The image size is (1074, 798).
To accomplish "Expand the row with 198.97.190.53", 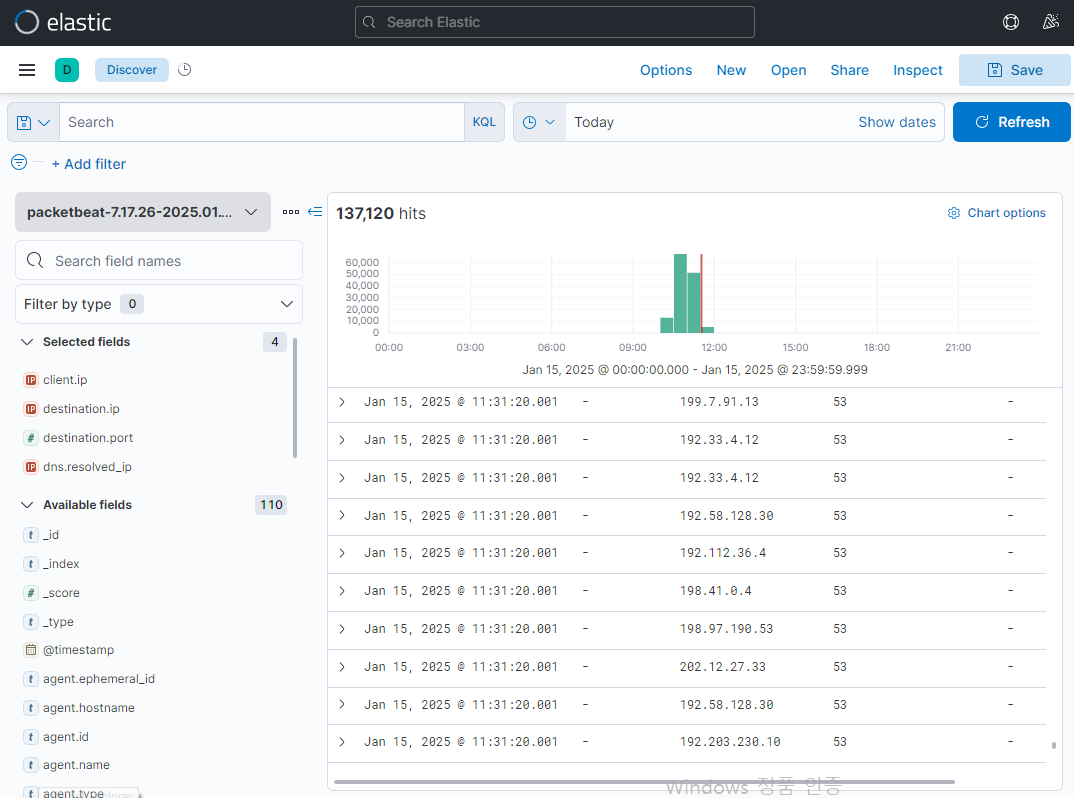I will pos(342,629).
